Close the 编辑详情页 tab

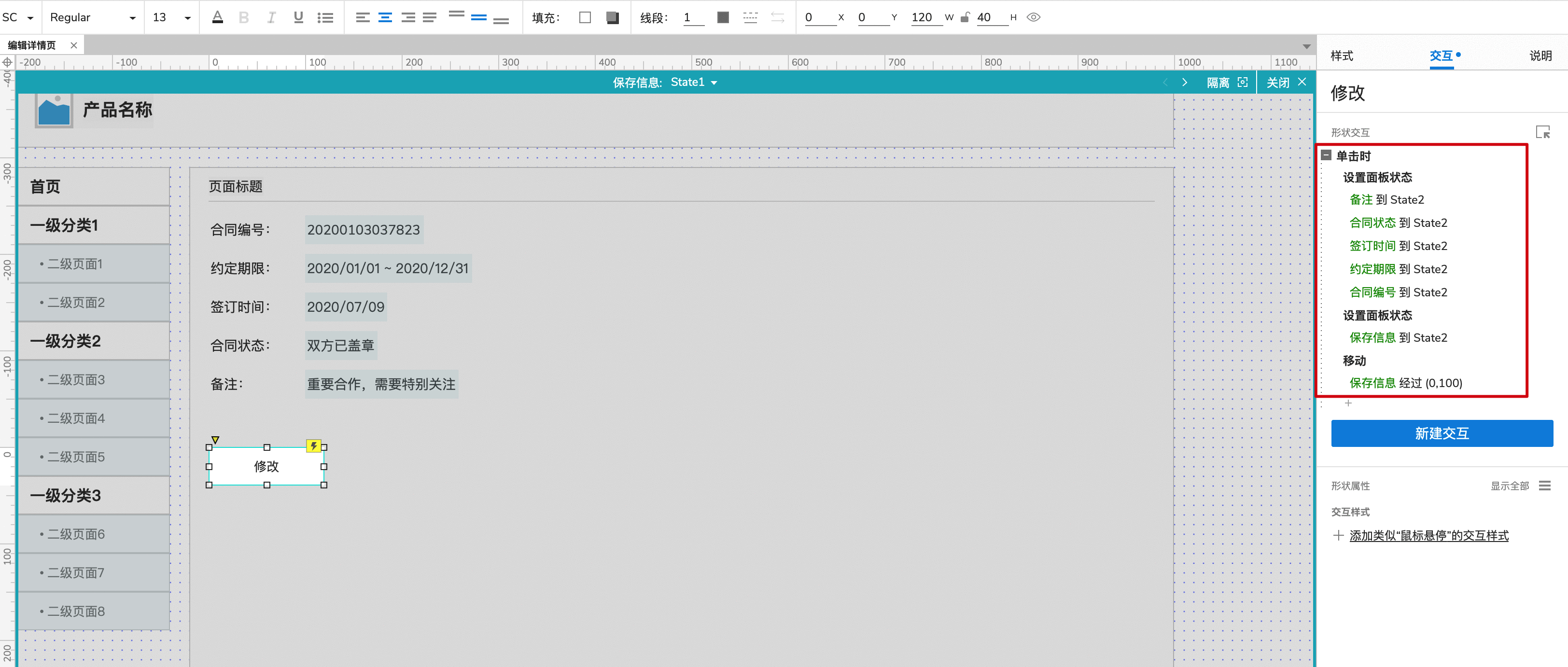point(74,45)
